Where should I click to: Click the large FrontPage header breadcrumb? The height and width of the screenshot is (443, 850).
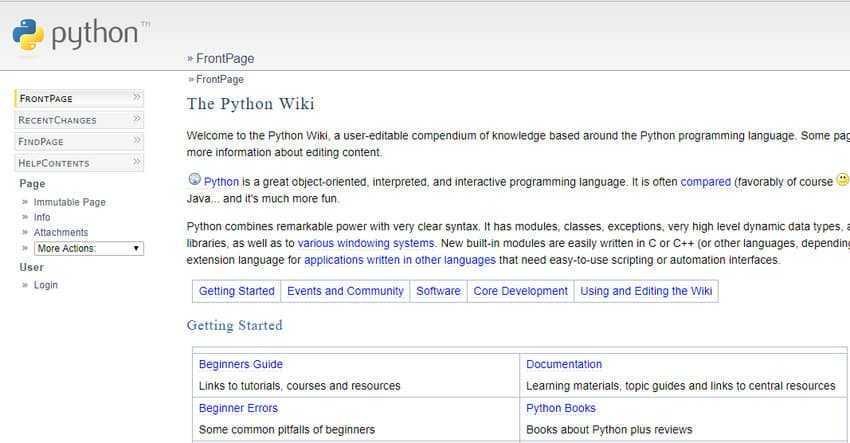[225, 59]
